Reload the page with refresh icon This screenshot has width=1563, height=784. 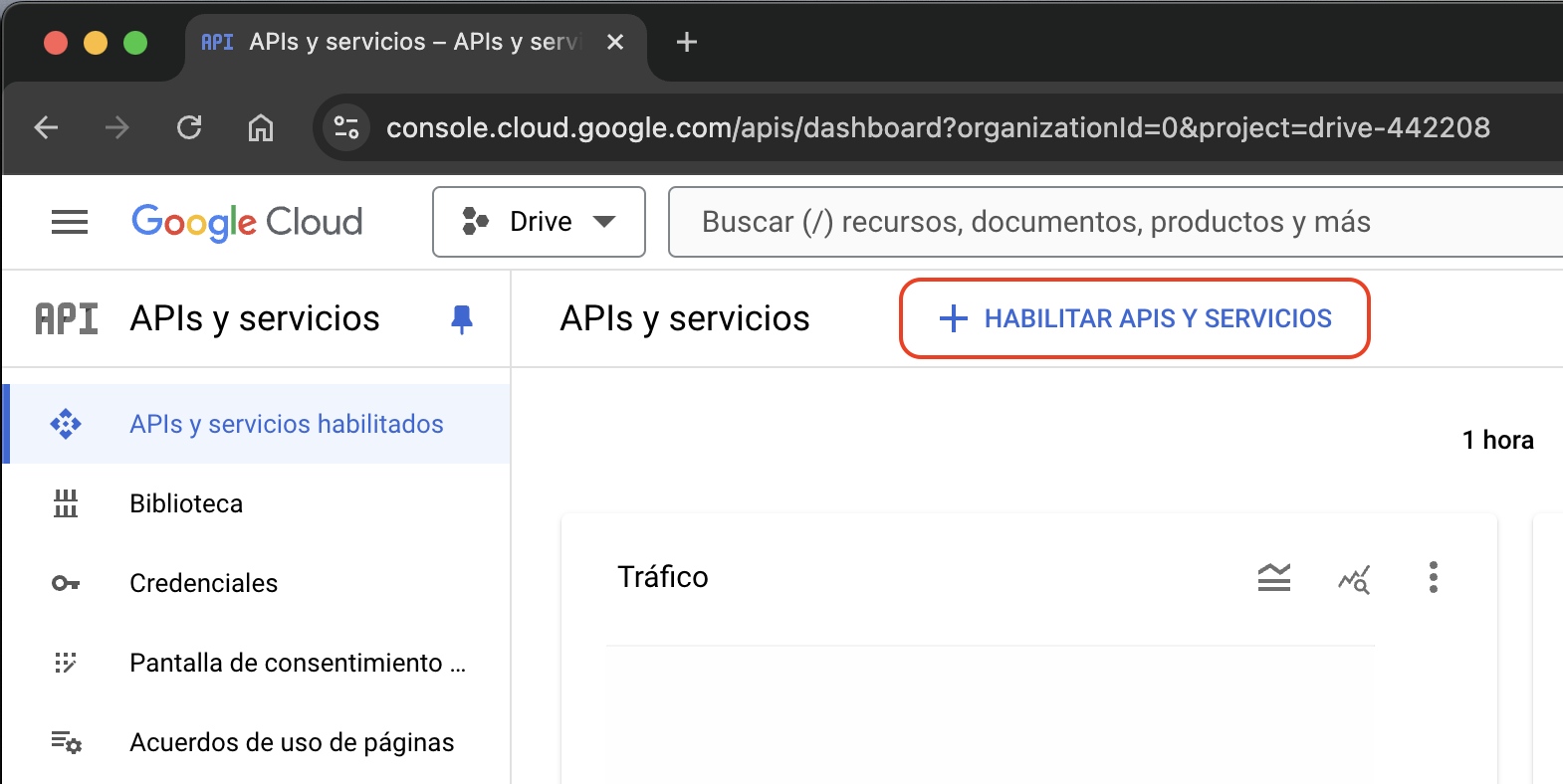pos(189,127)
